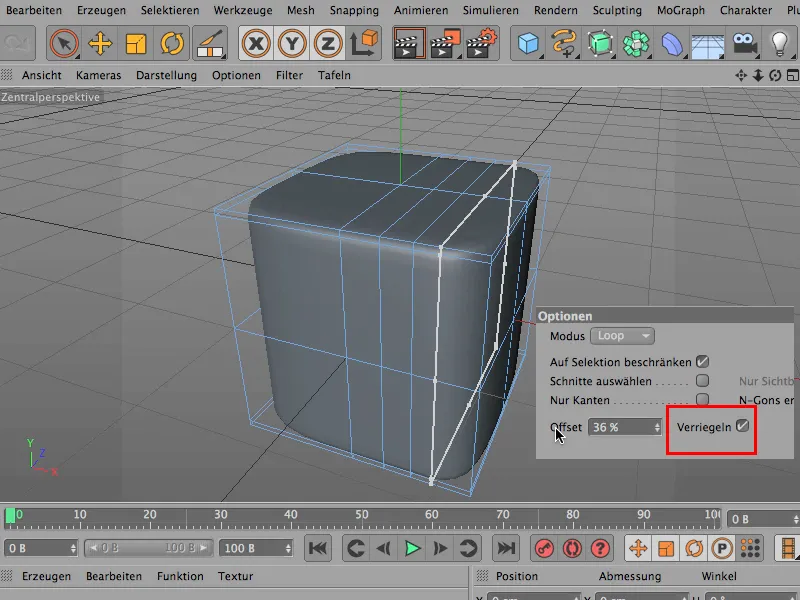Activate the Scale tool in top toolbar

tap(136, 43)
